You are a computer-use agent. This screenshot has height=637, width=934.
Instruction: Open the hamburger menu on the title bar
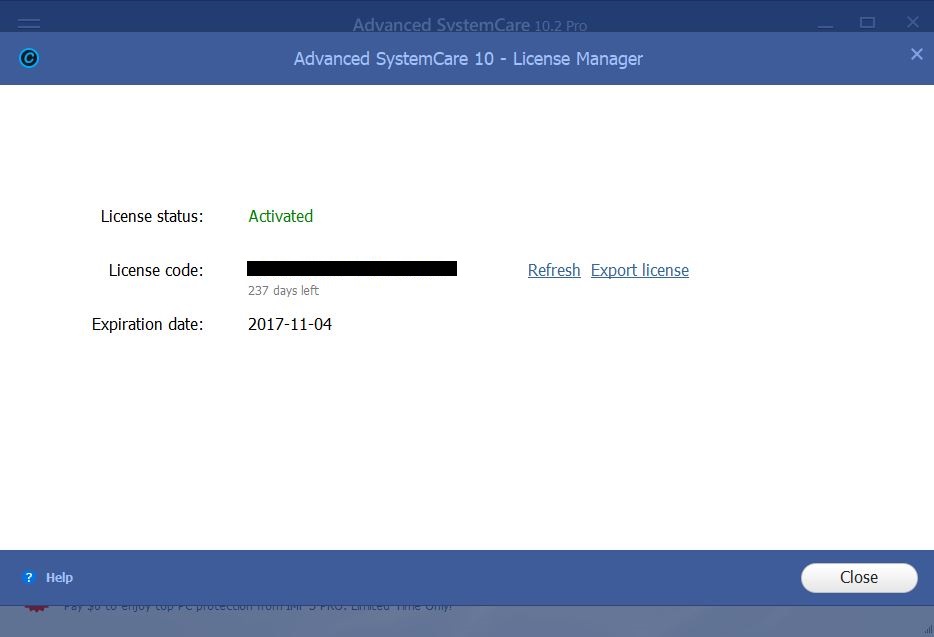click(x=28, y=25)
